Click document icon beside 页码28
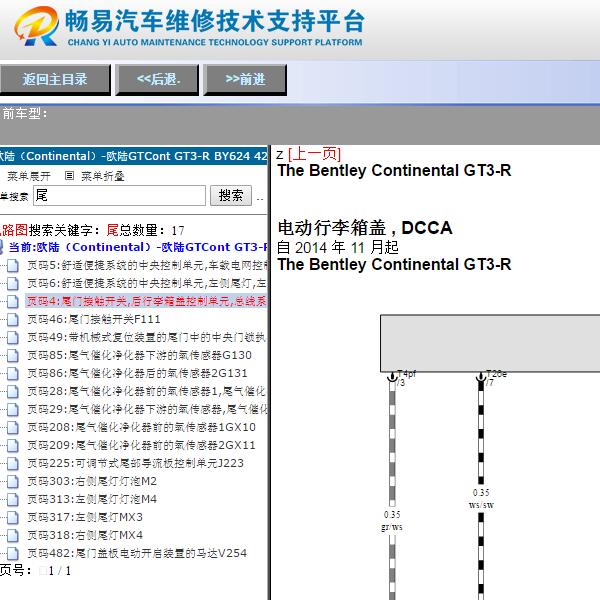The image size is (600, 600). point(13,391)
